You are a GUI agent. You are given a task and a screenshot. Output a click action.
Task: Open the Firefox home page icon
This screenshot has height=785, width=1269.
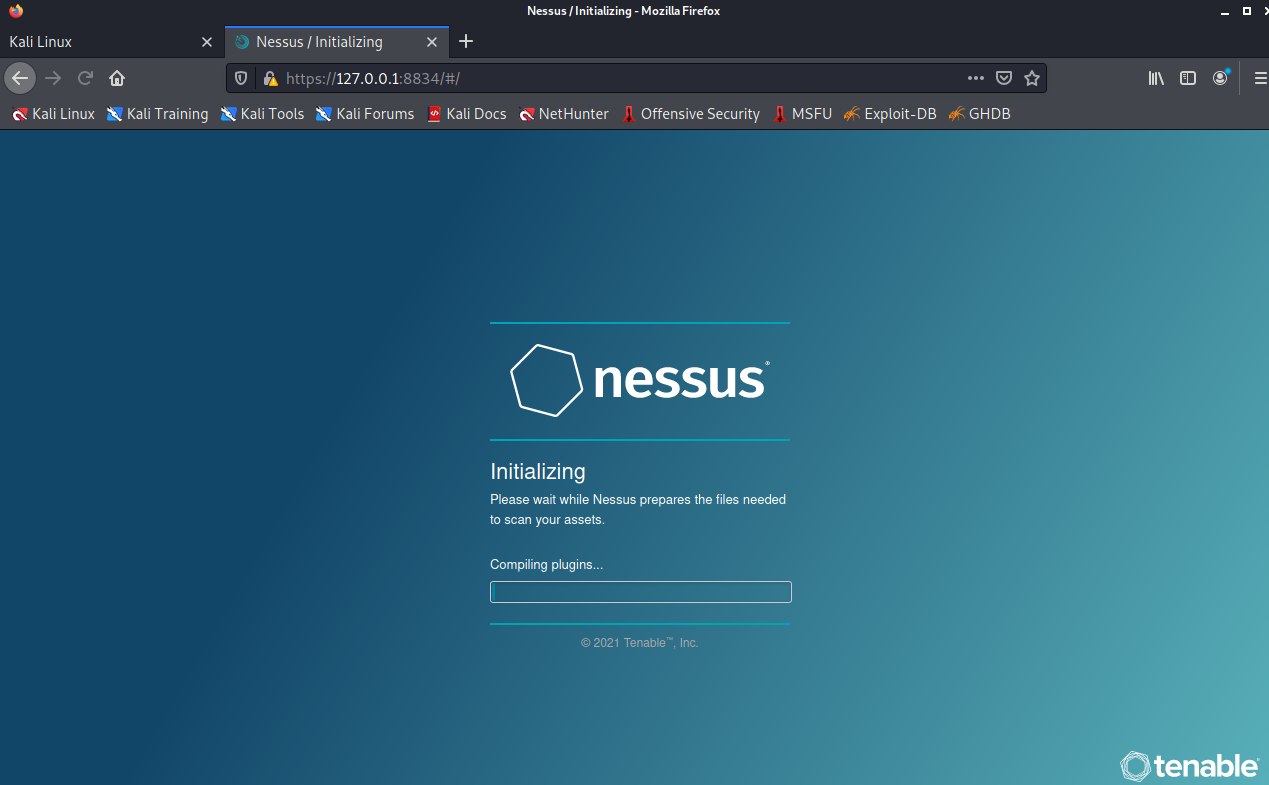click(117, 78)
